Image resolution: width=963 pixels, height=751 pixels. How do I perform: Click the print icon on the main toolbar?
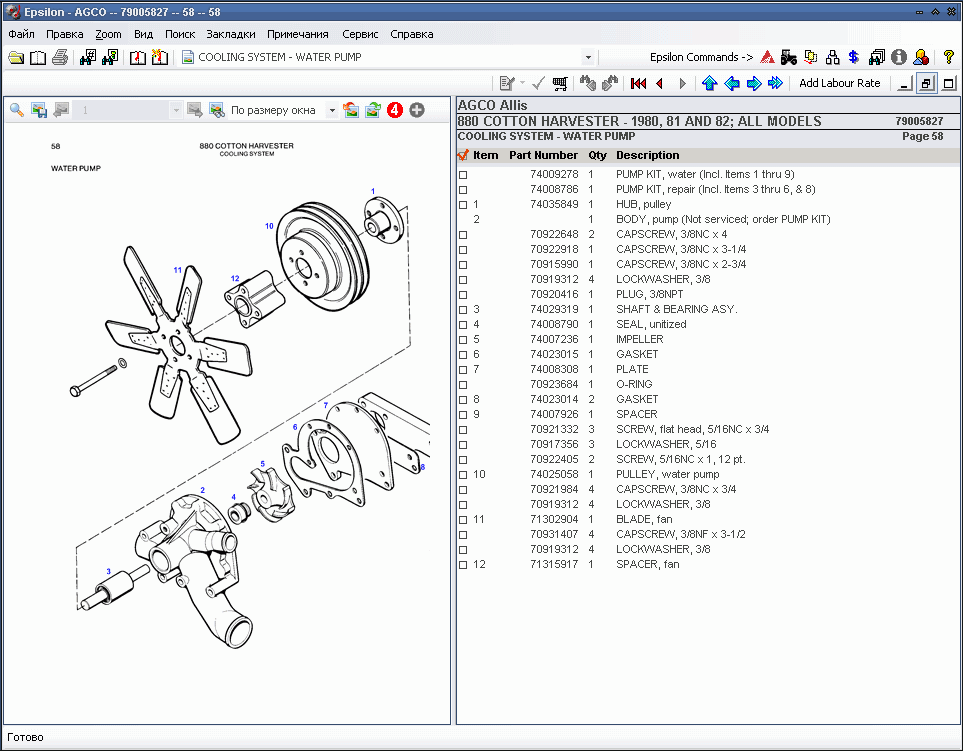[x=58, y=57]
